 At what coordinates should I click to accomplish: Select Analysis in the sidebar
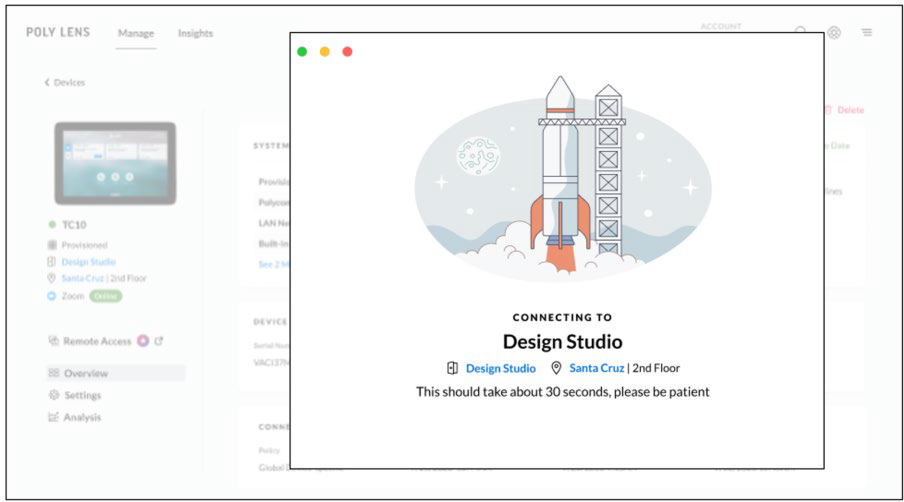(x=82, y=417)
